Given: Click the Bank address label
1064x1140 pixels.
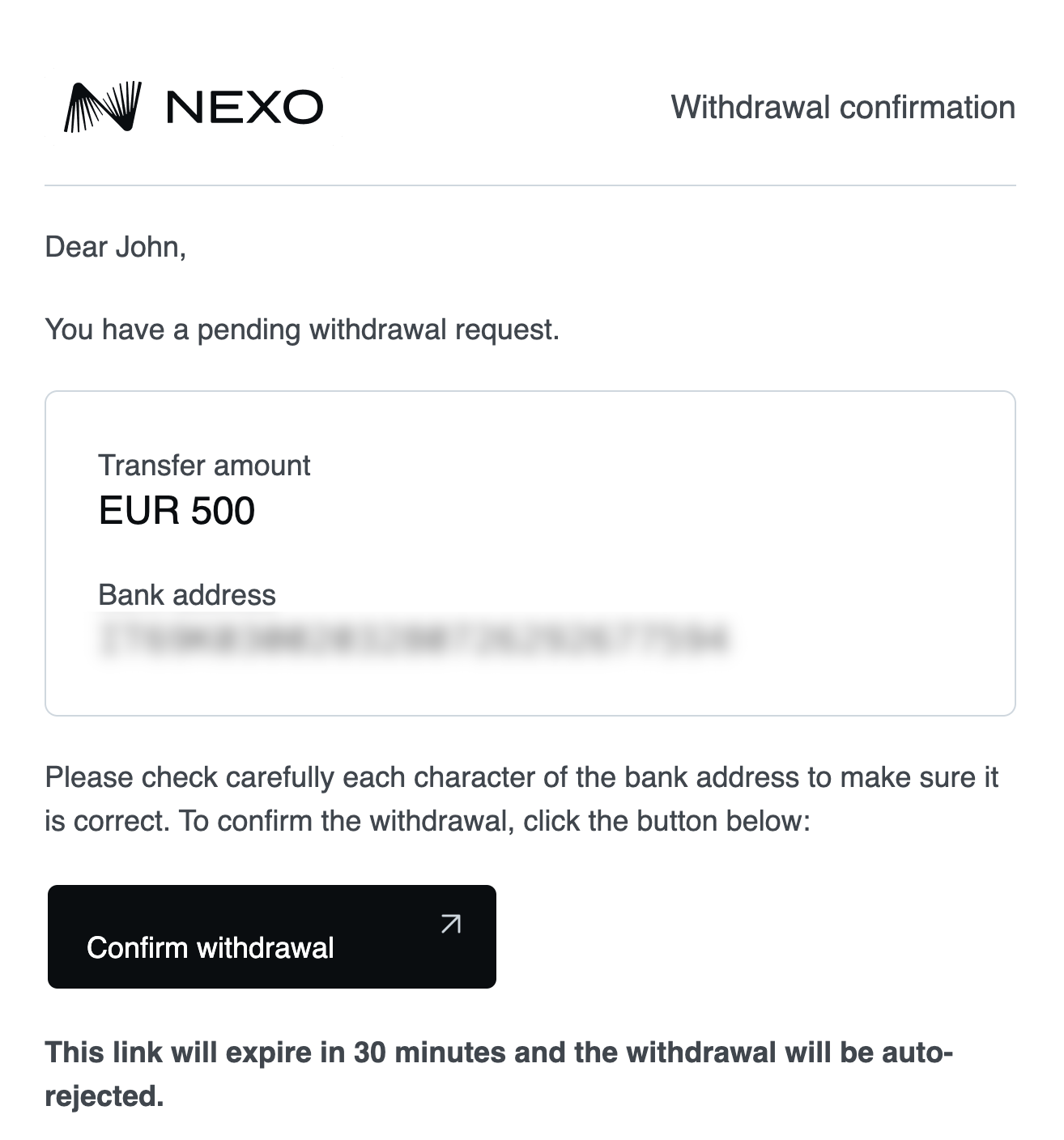Looking at the screenshot, I should [x=185, y=596].
